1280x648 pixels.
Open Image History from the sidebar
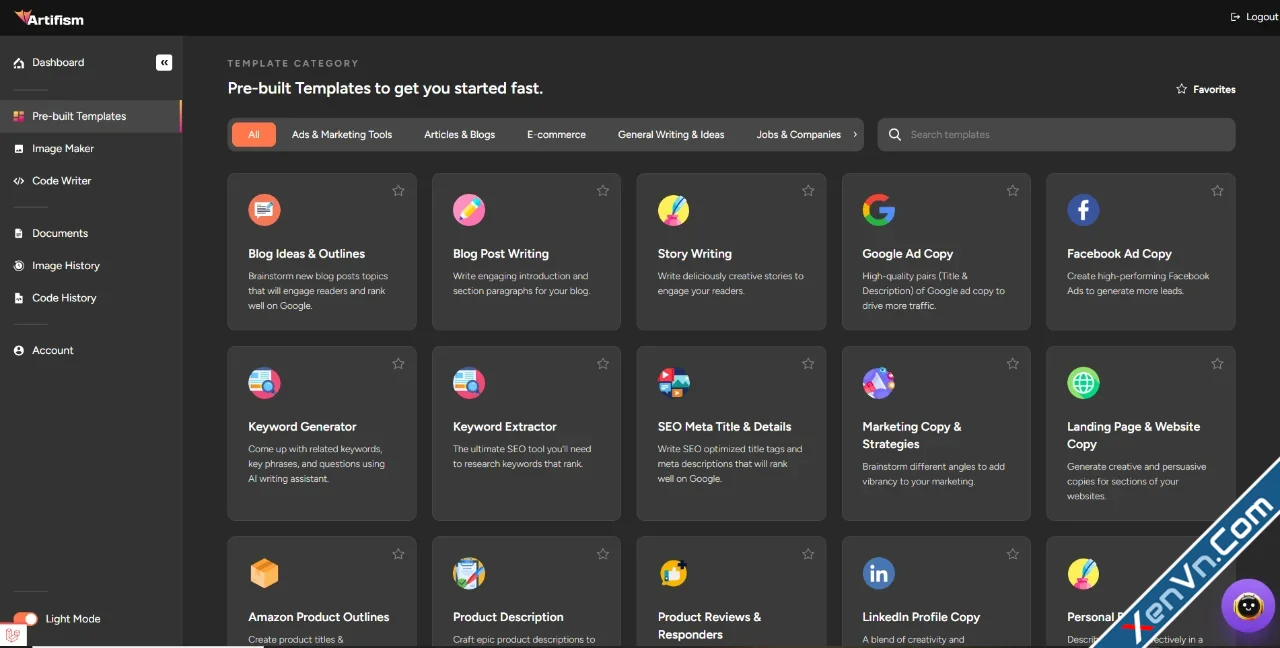(x=69, y=265)
